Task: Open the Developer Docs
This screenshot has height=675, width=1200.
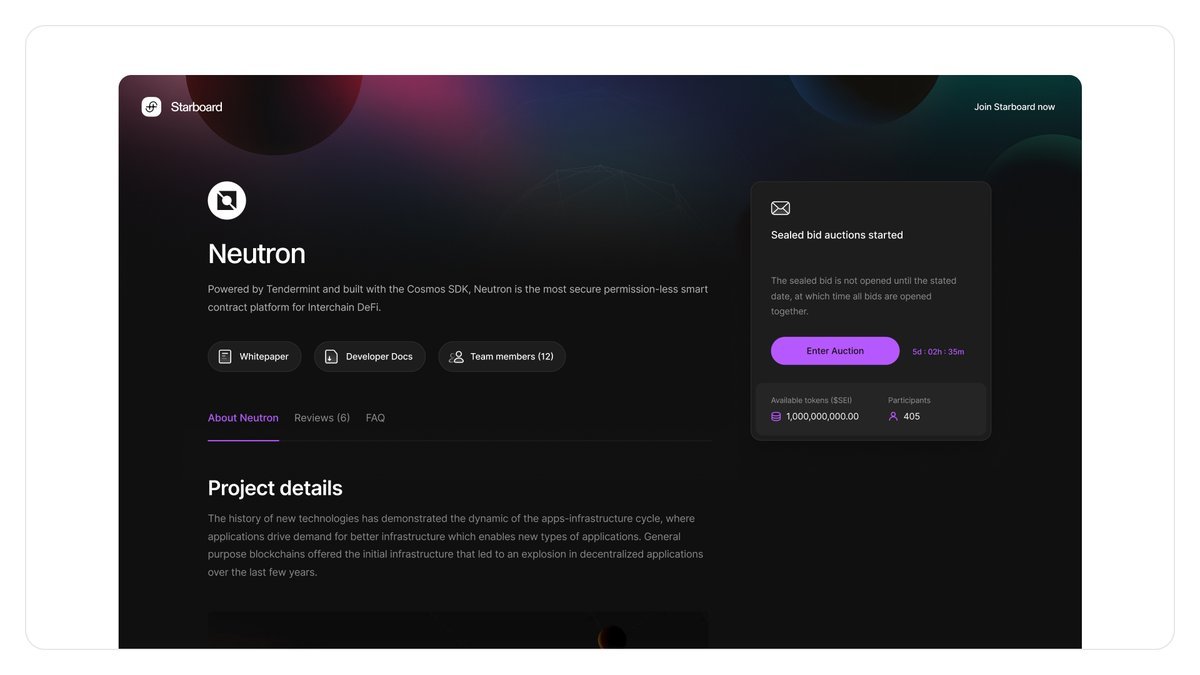Action: click(x=370, y=357)
